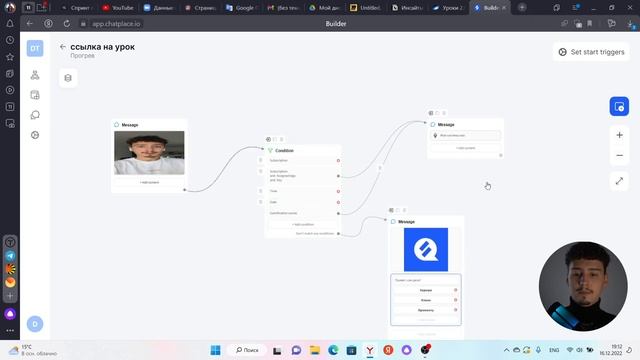Open the chats bubble icon in app sidebar
Image resolution: width=640 pixels, height=360 pixels.
(35, 115)
